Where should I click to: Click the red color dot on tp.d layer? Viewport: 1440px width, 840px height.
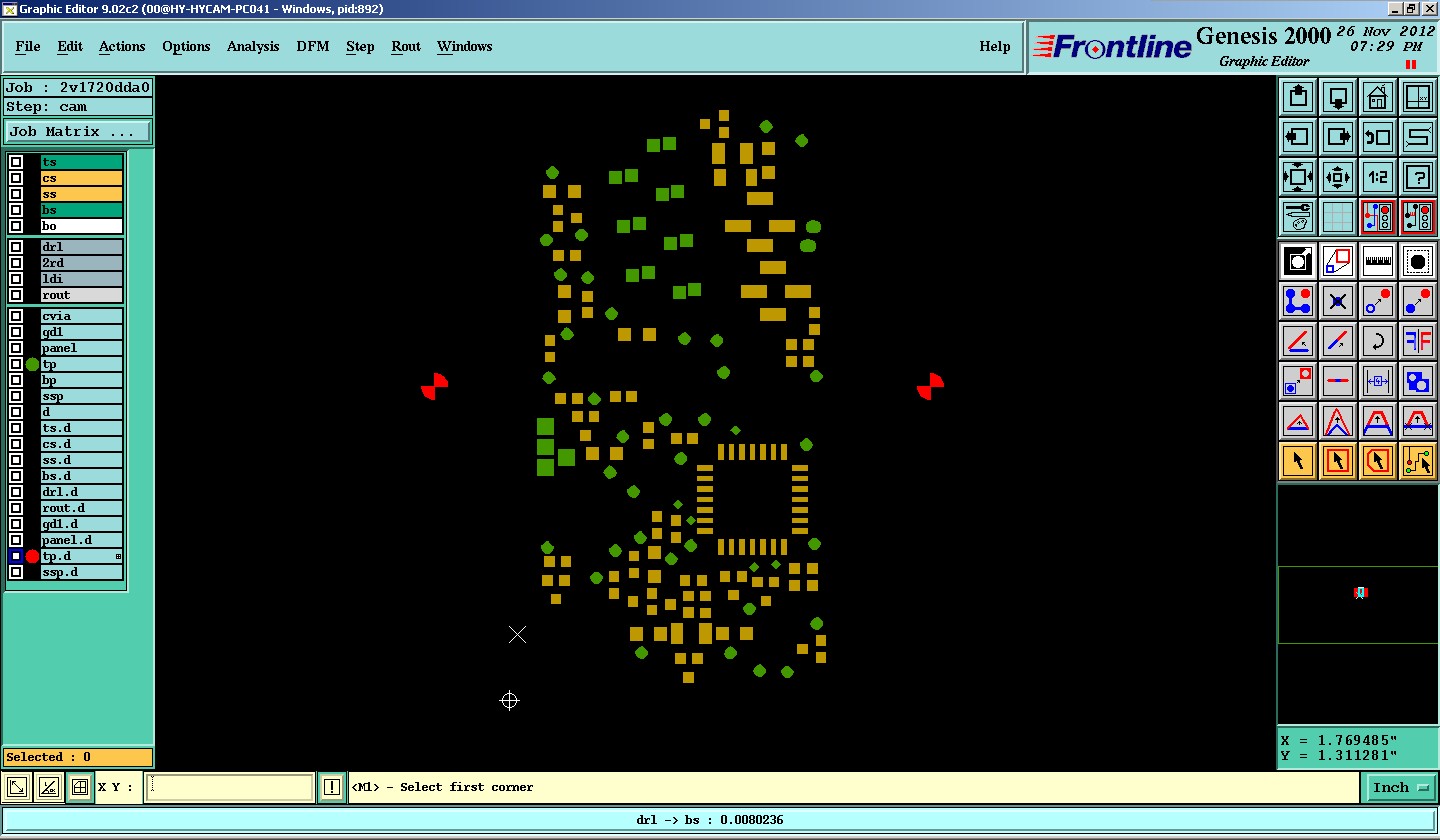pos(32,556)
